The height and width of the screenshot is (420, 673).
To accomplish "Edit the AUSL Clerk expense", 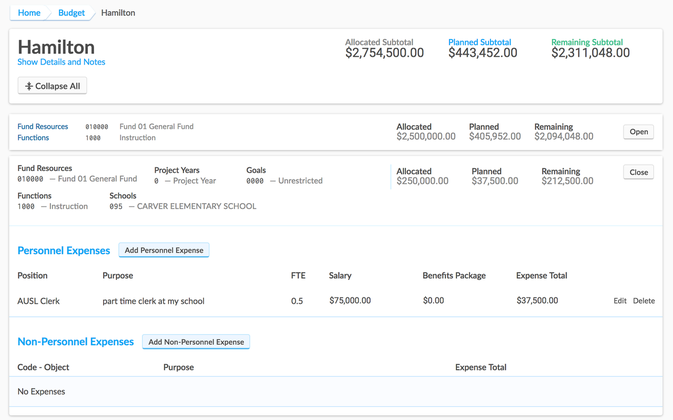I will [620, 300].
